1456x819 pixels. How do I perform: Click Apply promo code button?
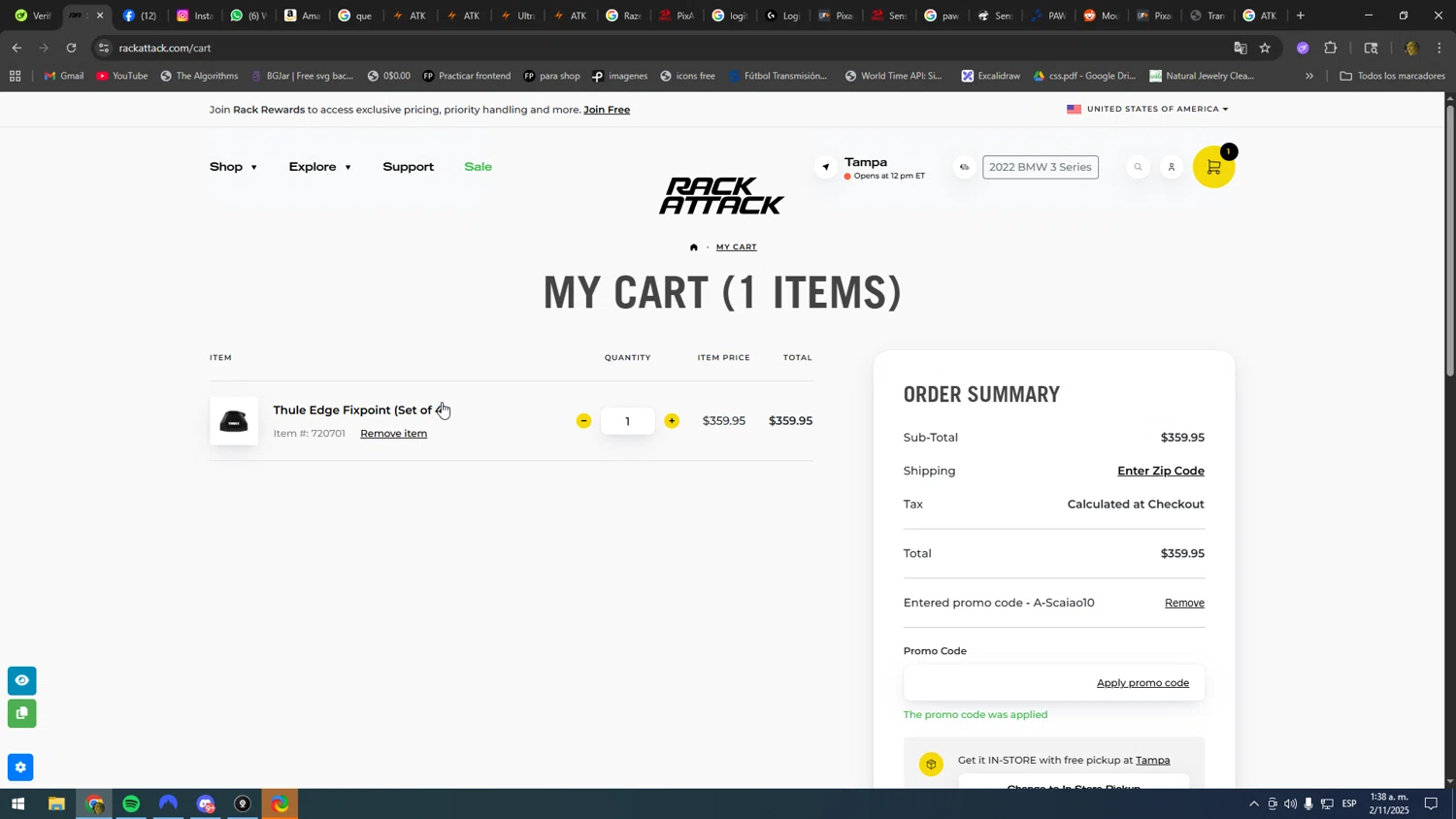pos(1142,683)
